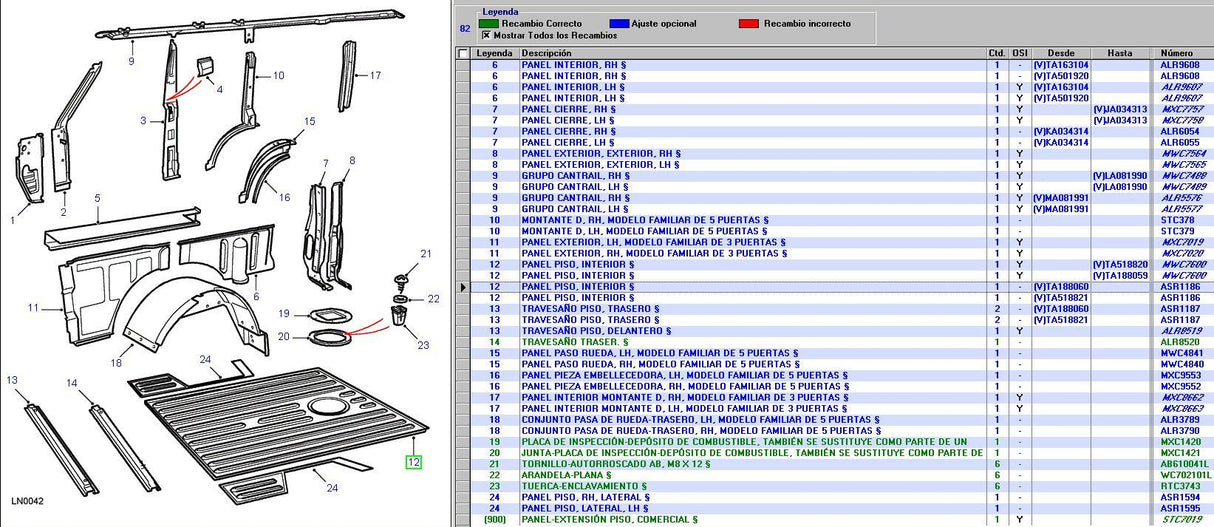Screen dimensions: 1214x527
Task: Click the screw callout number 21
Action: click(424, 253)
